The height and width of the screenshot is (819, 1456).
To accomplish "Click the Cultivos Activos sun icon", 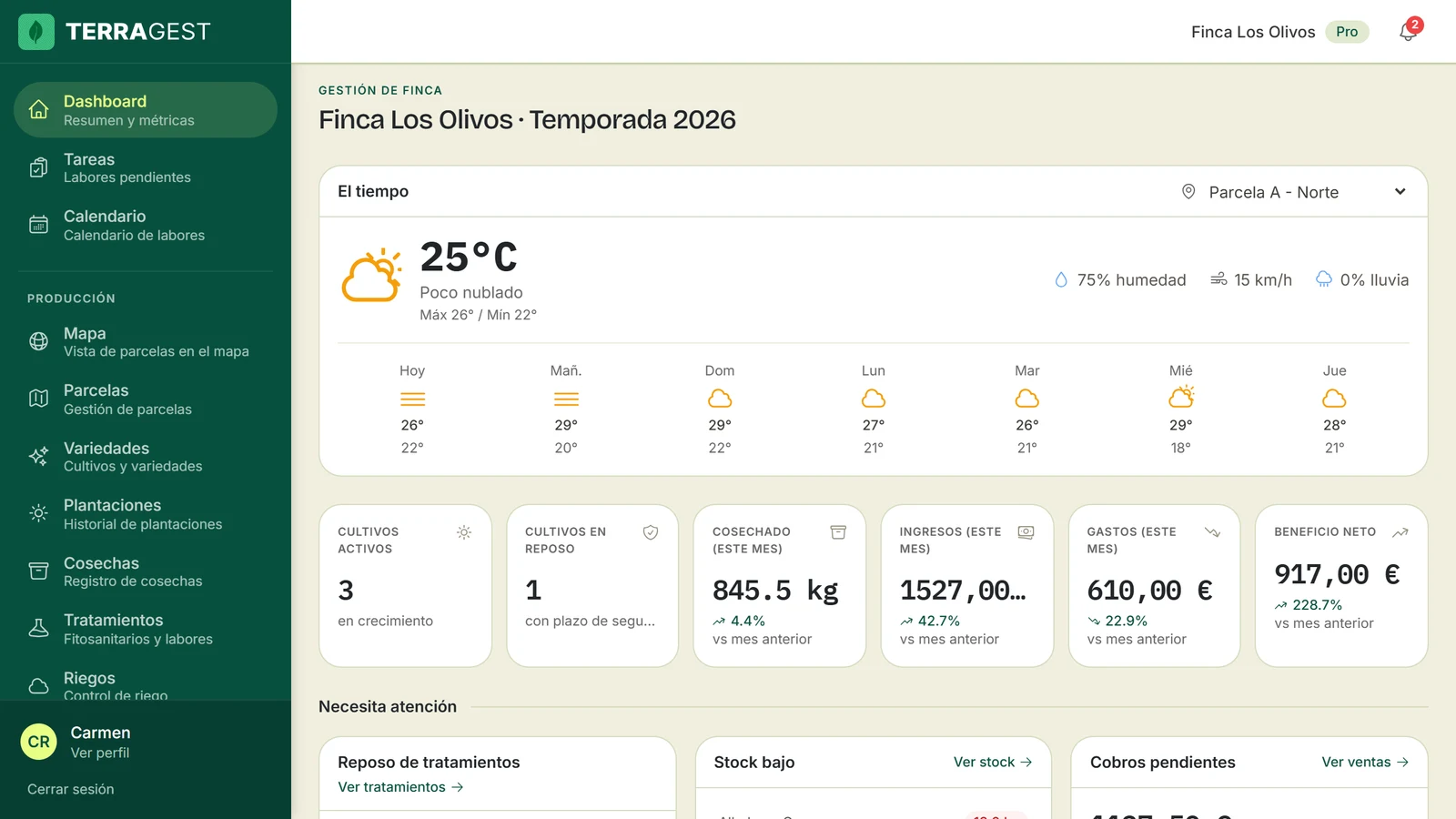I will [x=464, y=532].
